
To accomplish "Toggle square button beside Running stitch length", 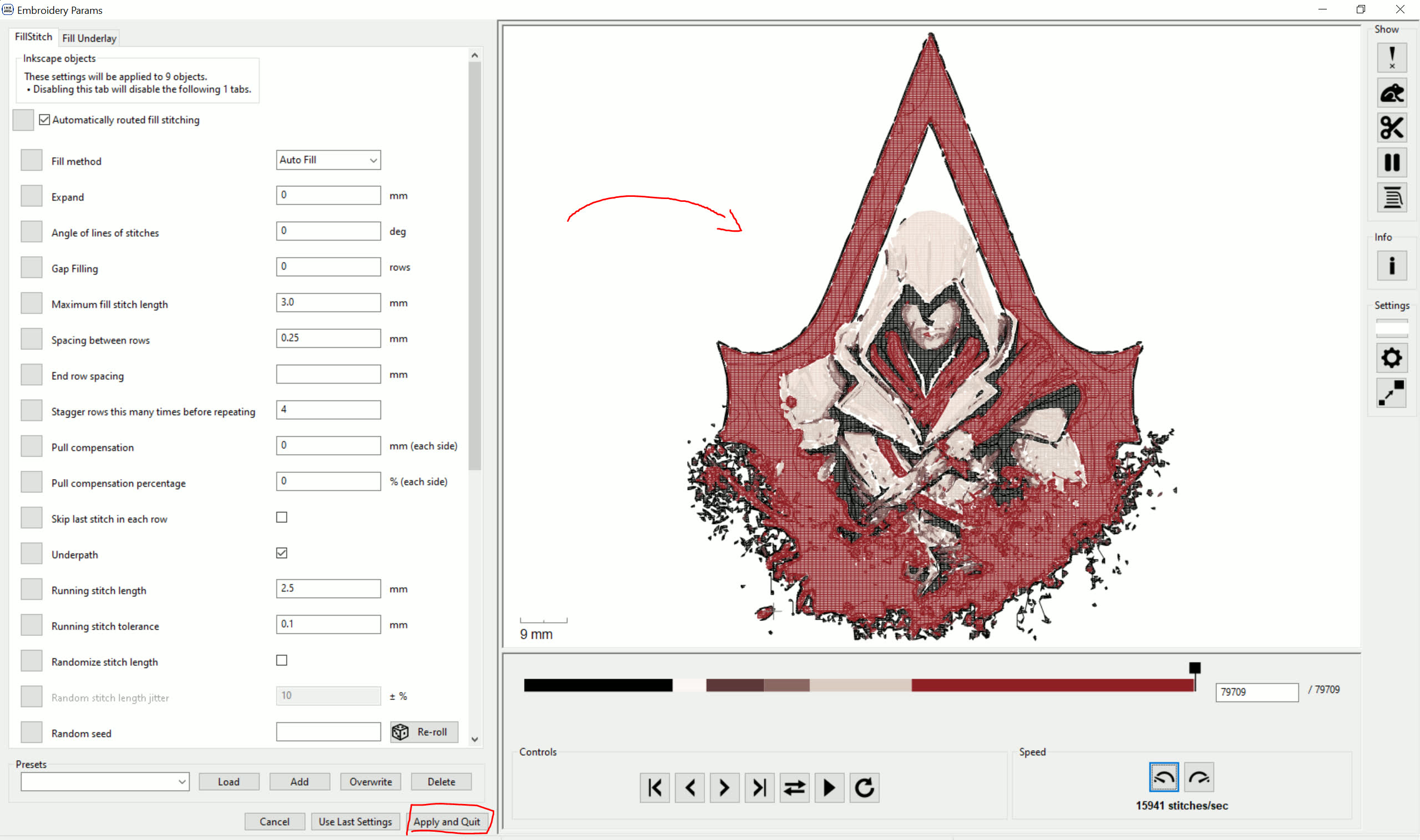I will click(x=32, y=589).
